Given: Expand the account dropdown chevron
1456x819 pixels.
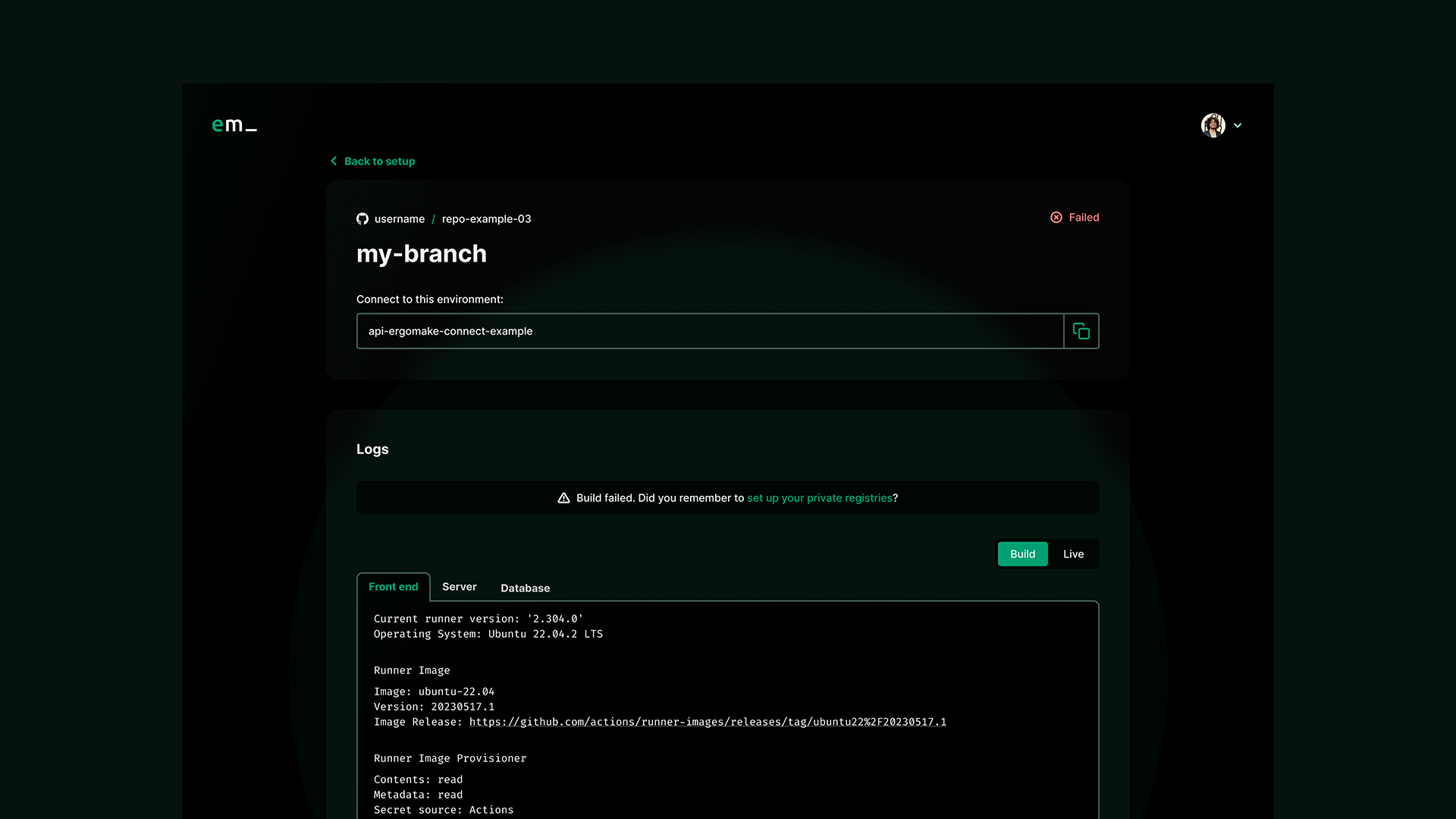Looking at the screenshot, I should click(1238, 126).
